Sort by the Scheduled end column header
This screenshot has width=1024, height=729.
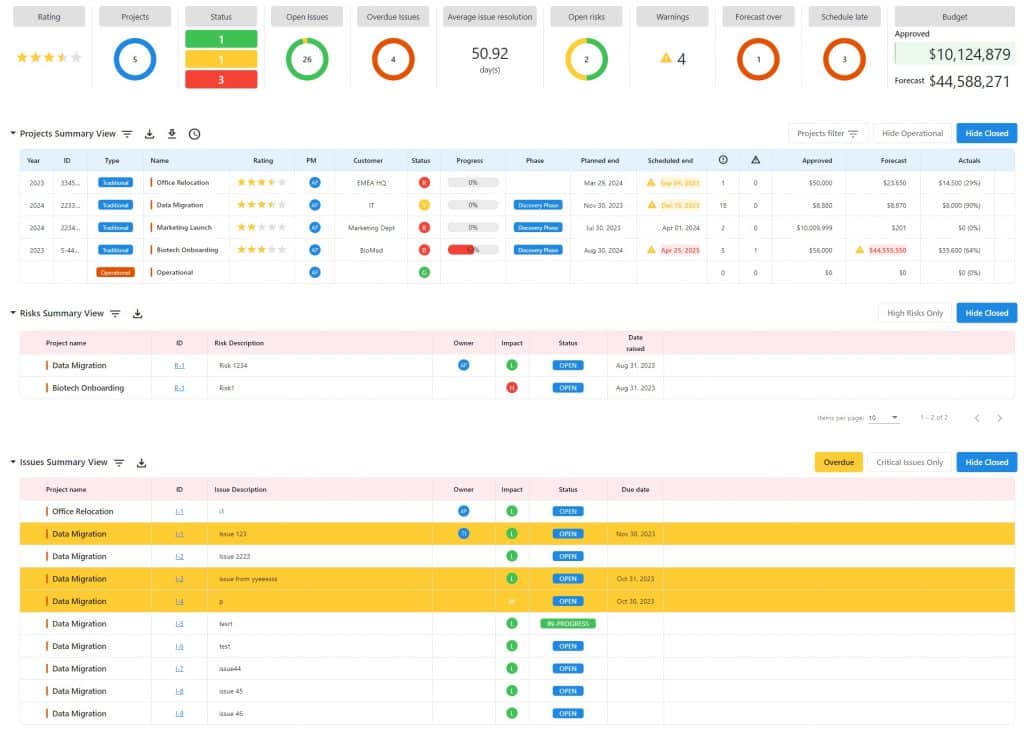click(x=669, y=160)
